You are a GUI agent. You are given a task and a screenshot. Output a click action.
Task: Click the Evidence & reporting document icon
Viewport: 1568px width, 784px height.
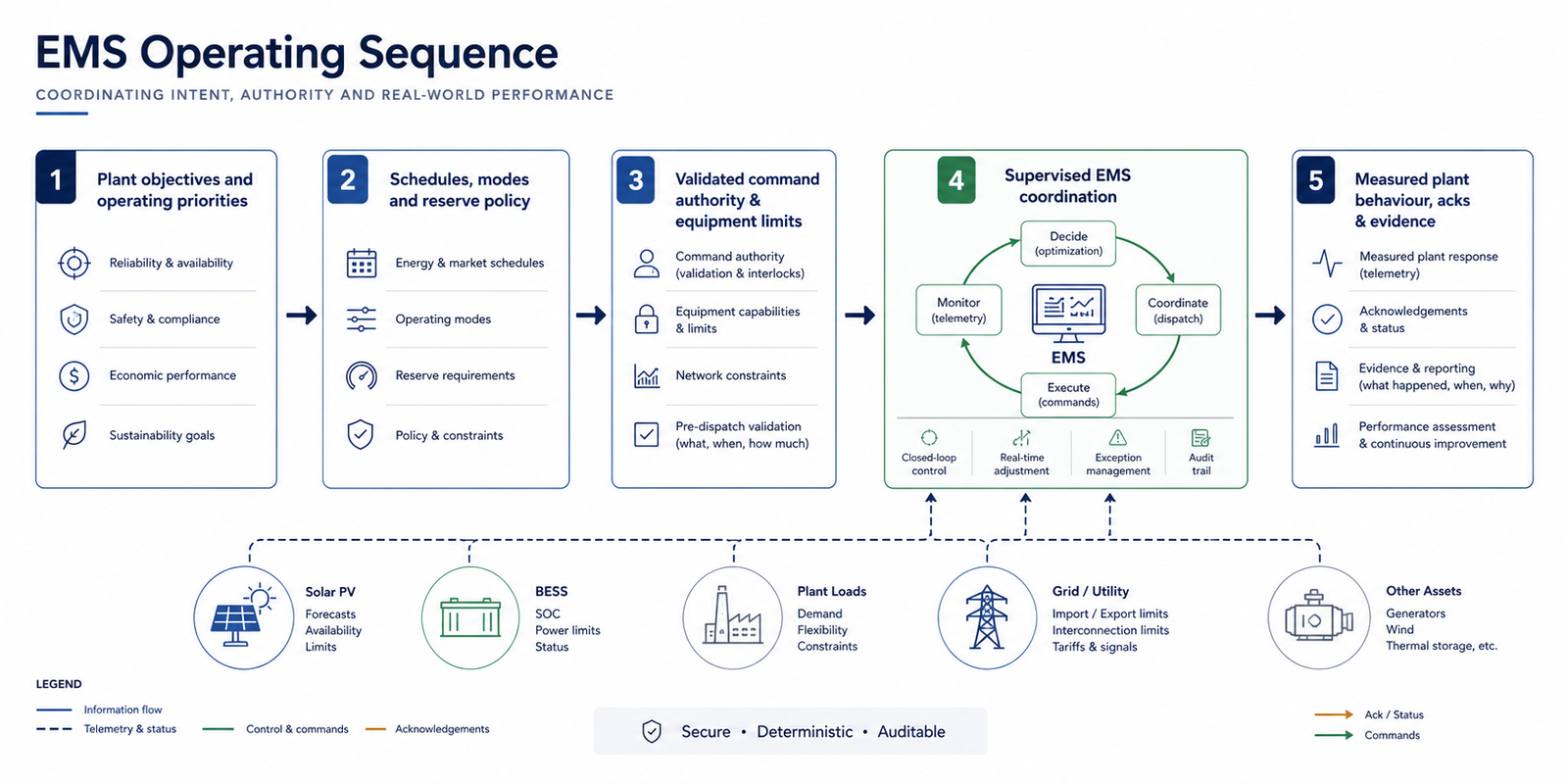1327,376
